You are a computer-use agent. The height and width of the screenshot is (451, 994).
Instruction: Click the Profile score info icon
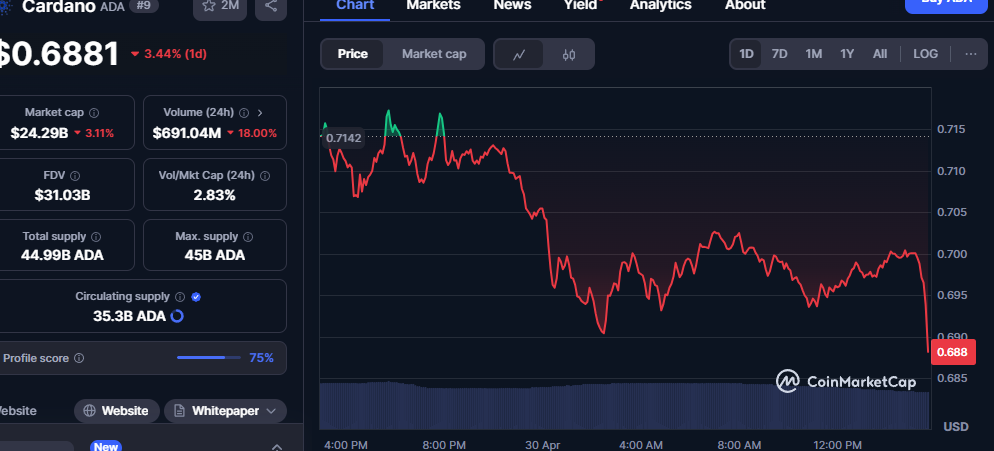pyautogui.click(x=79, y=358)
